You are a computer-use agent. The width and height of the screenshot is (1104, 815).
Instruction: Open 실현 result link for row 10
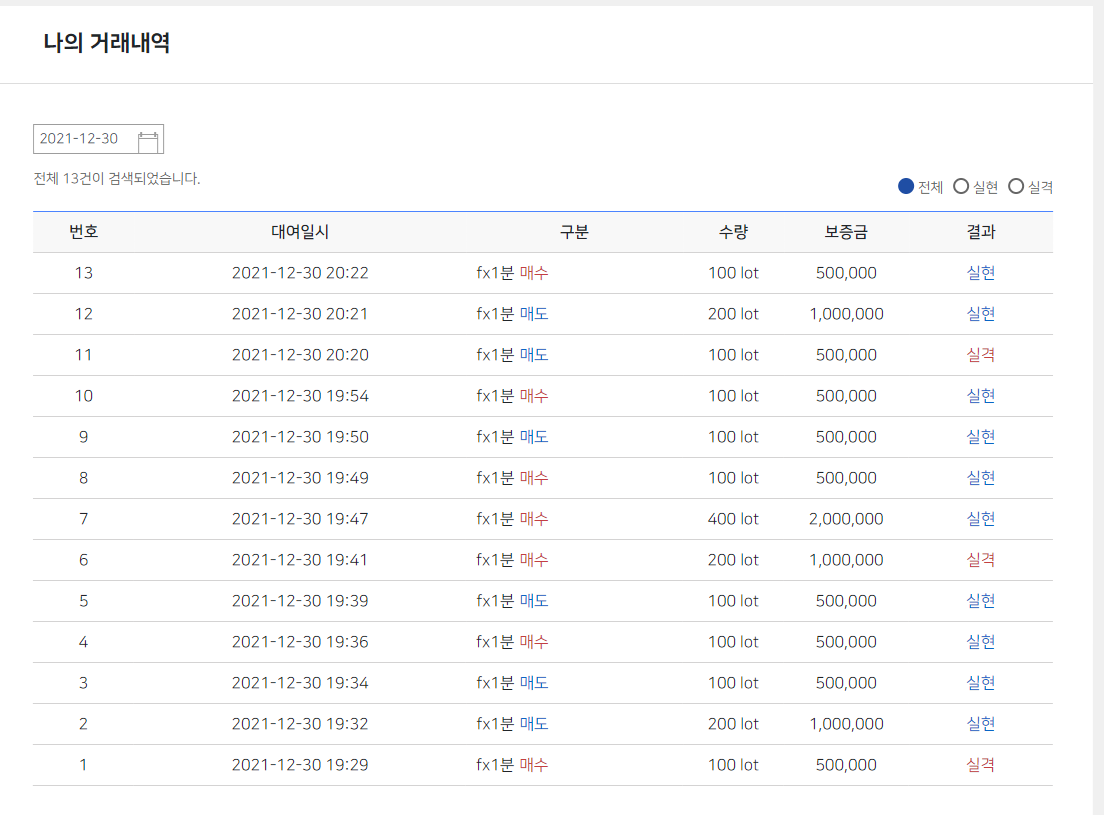click(x=981, y=396)
